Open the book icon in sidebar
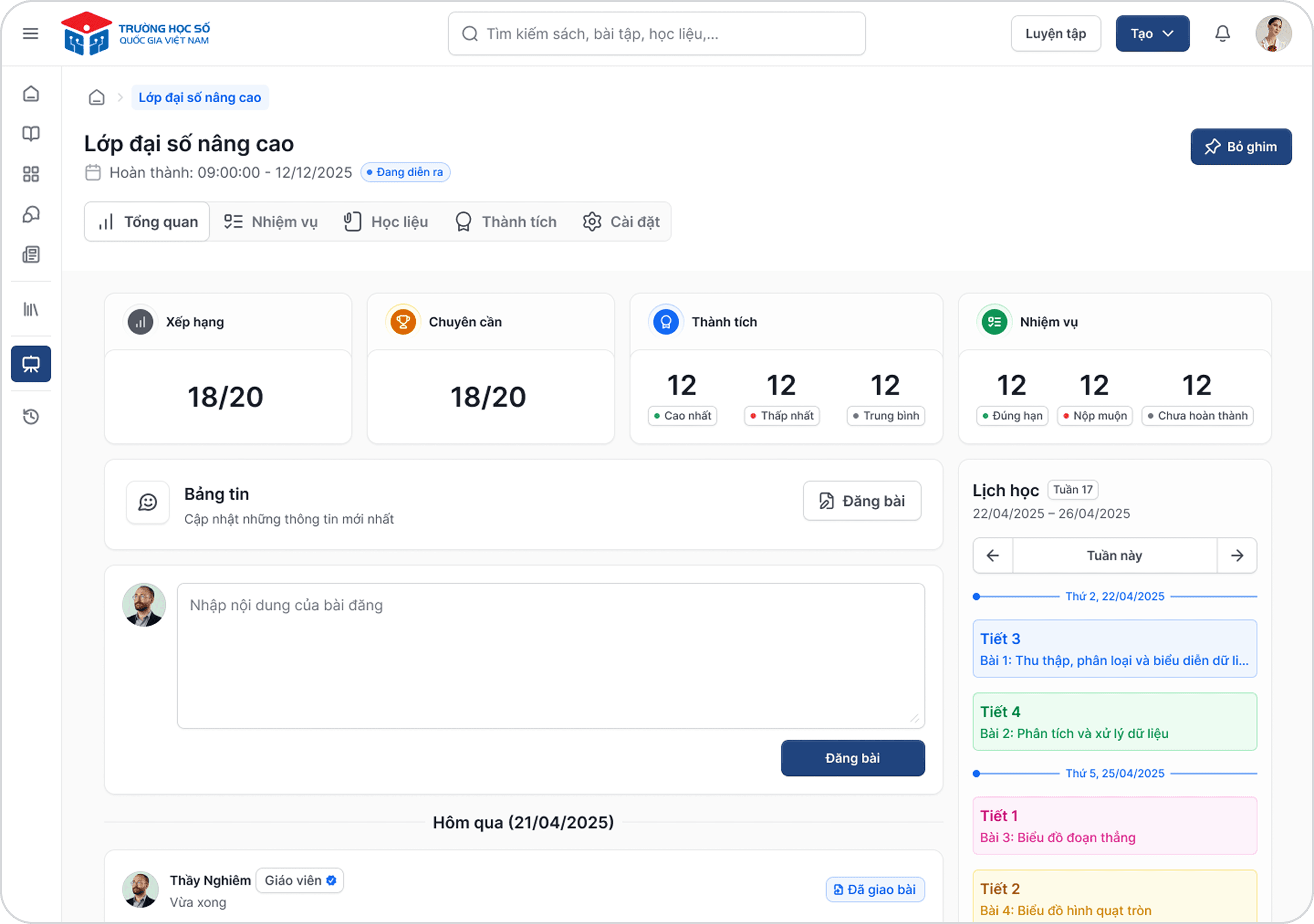Viewport: 1314px width, 924px height. 31,134
